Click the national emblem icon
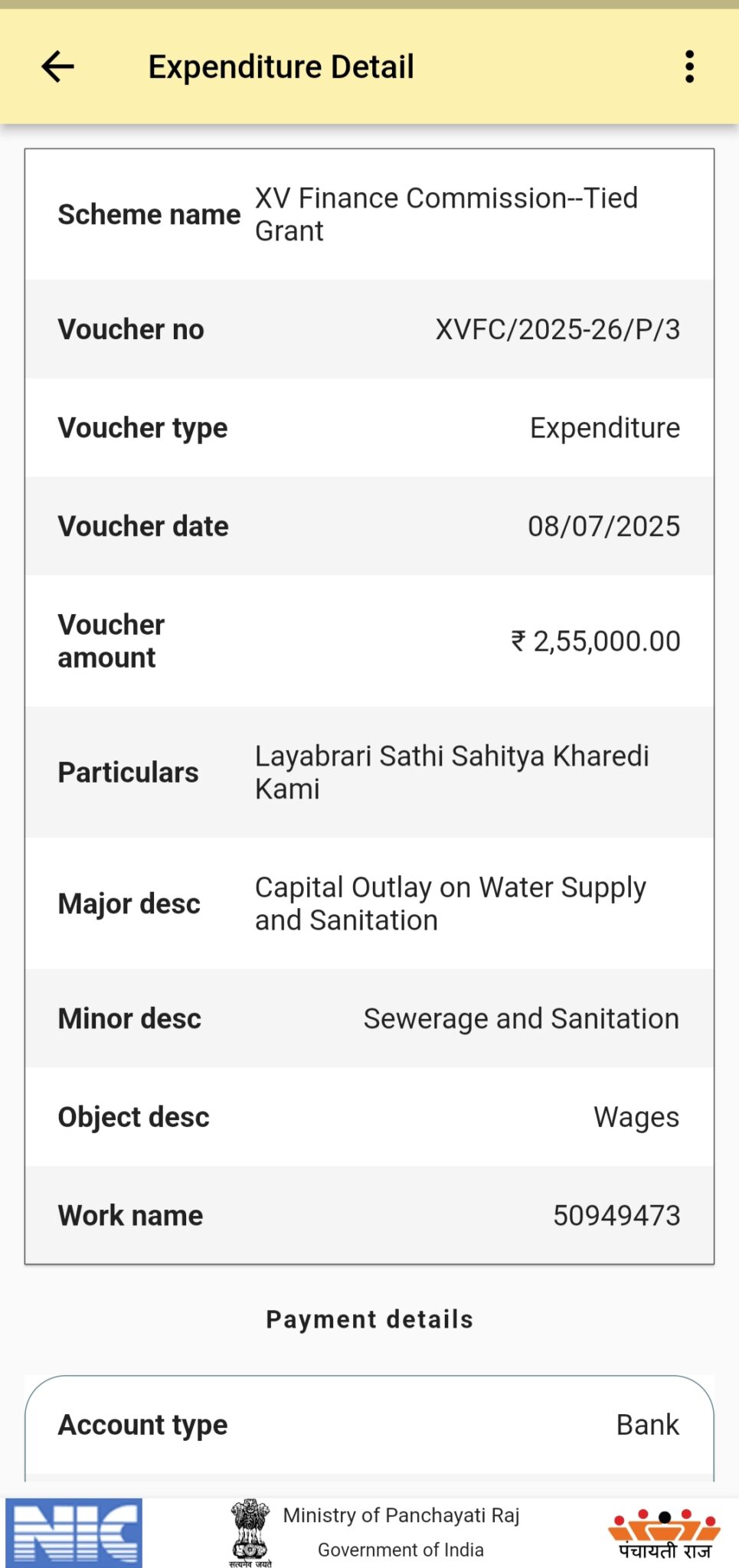The width and height of the screenshot is (739, 1568). pos(250,1532)
